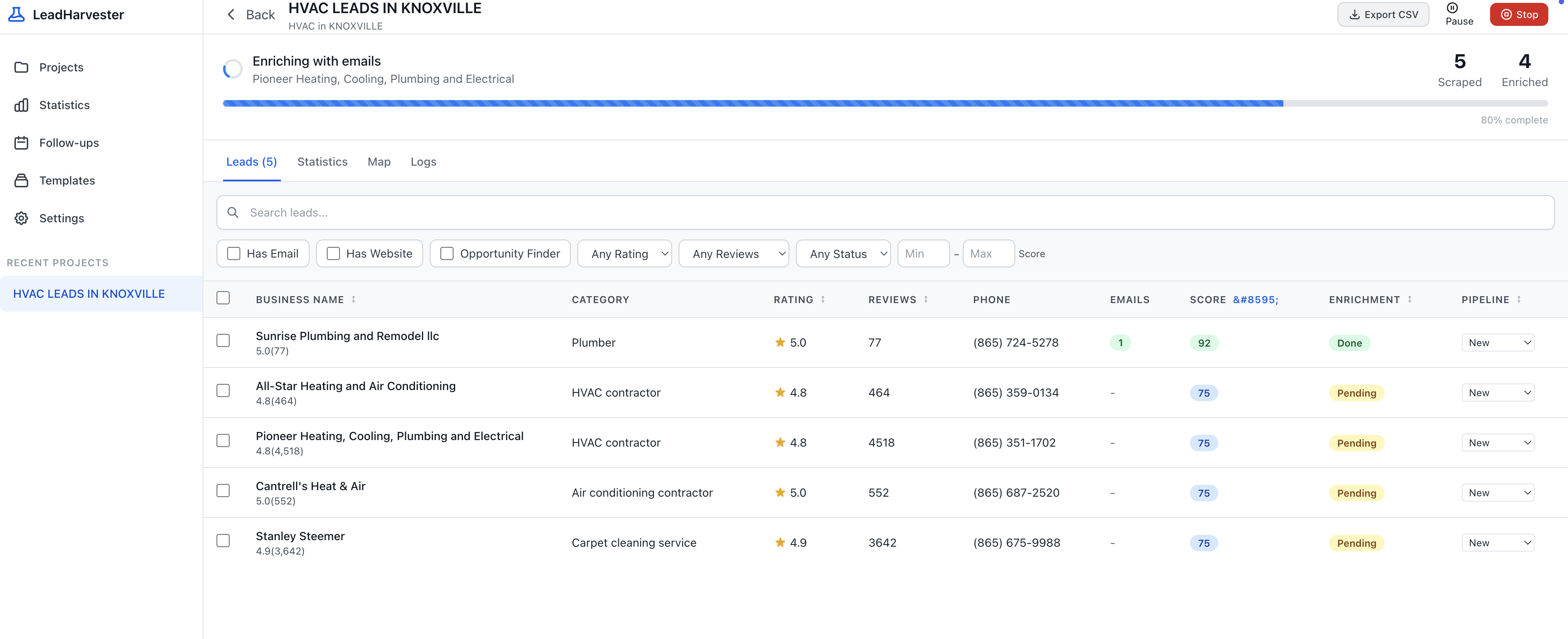
Task: Open the Any Status filter dropdown
Action: 843,253
